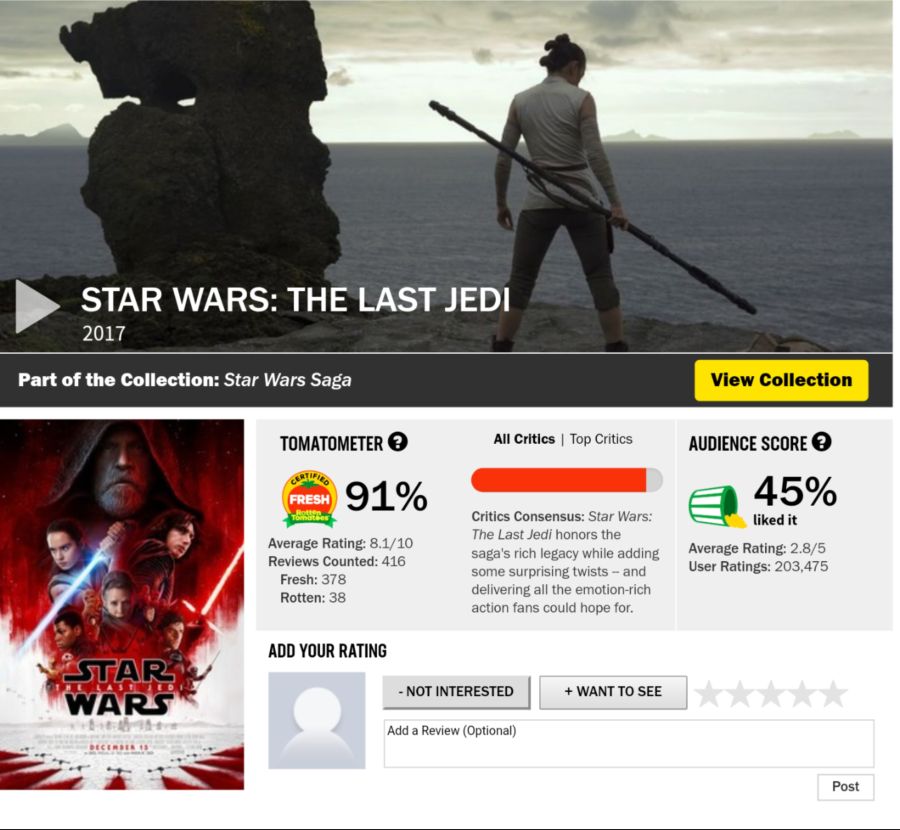Open the Tomatometer help question mark
This screenshot has width=900, height=830.
[x=398, y=441]
